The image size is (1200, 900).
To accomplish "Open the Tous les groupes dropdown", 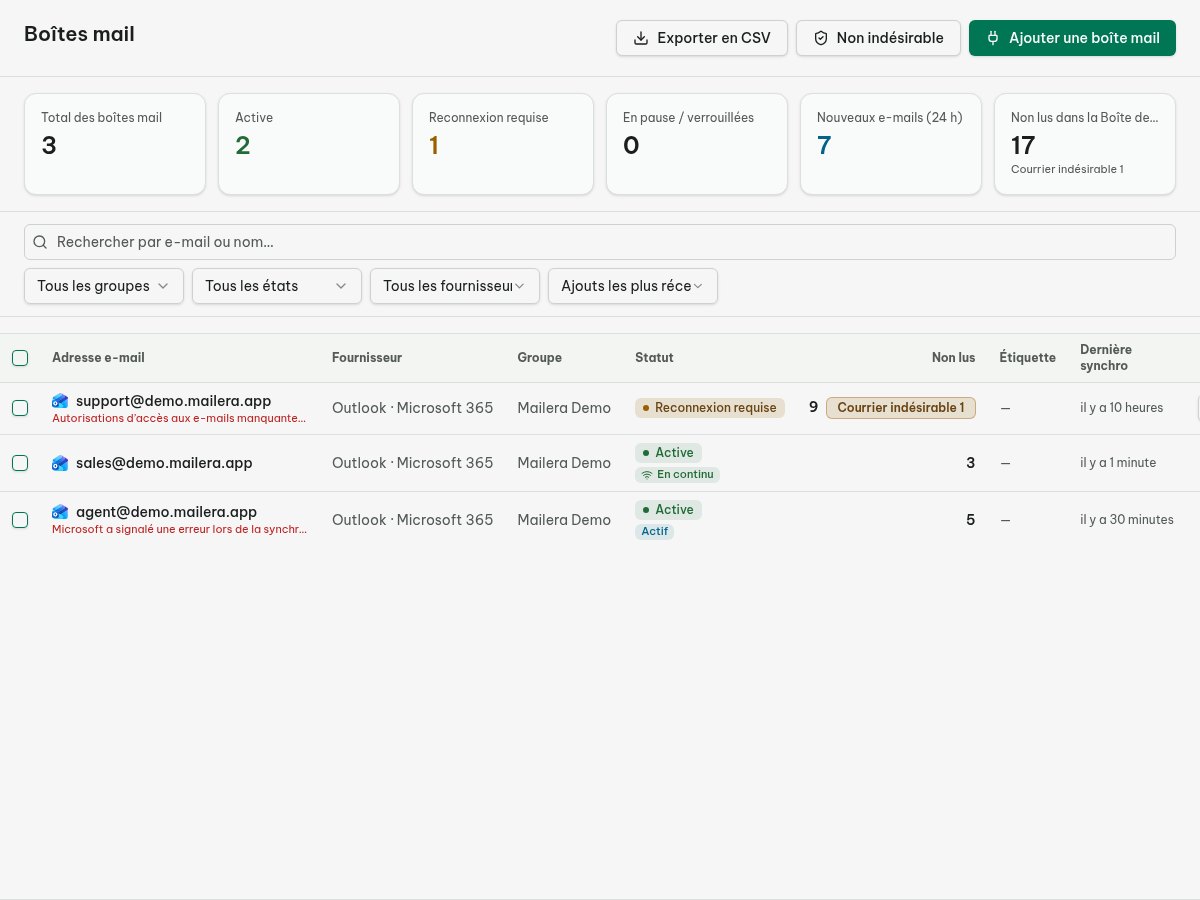I will point(104,286).
